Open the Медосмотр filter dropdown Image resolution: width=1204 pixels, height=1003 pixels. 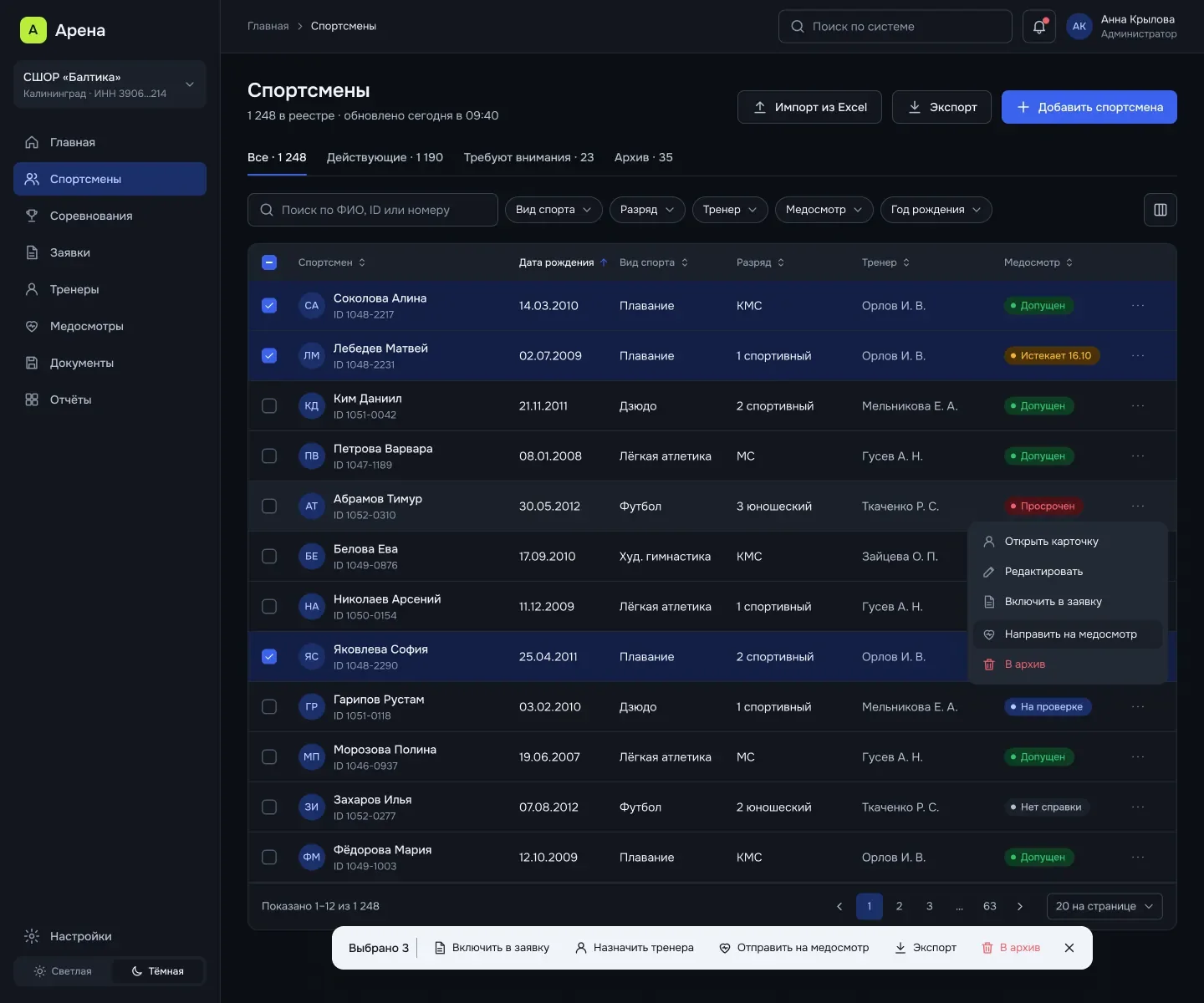(x=824, y=210)
